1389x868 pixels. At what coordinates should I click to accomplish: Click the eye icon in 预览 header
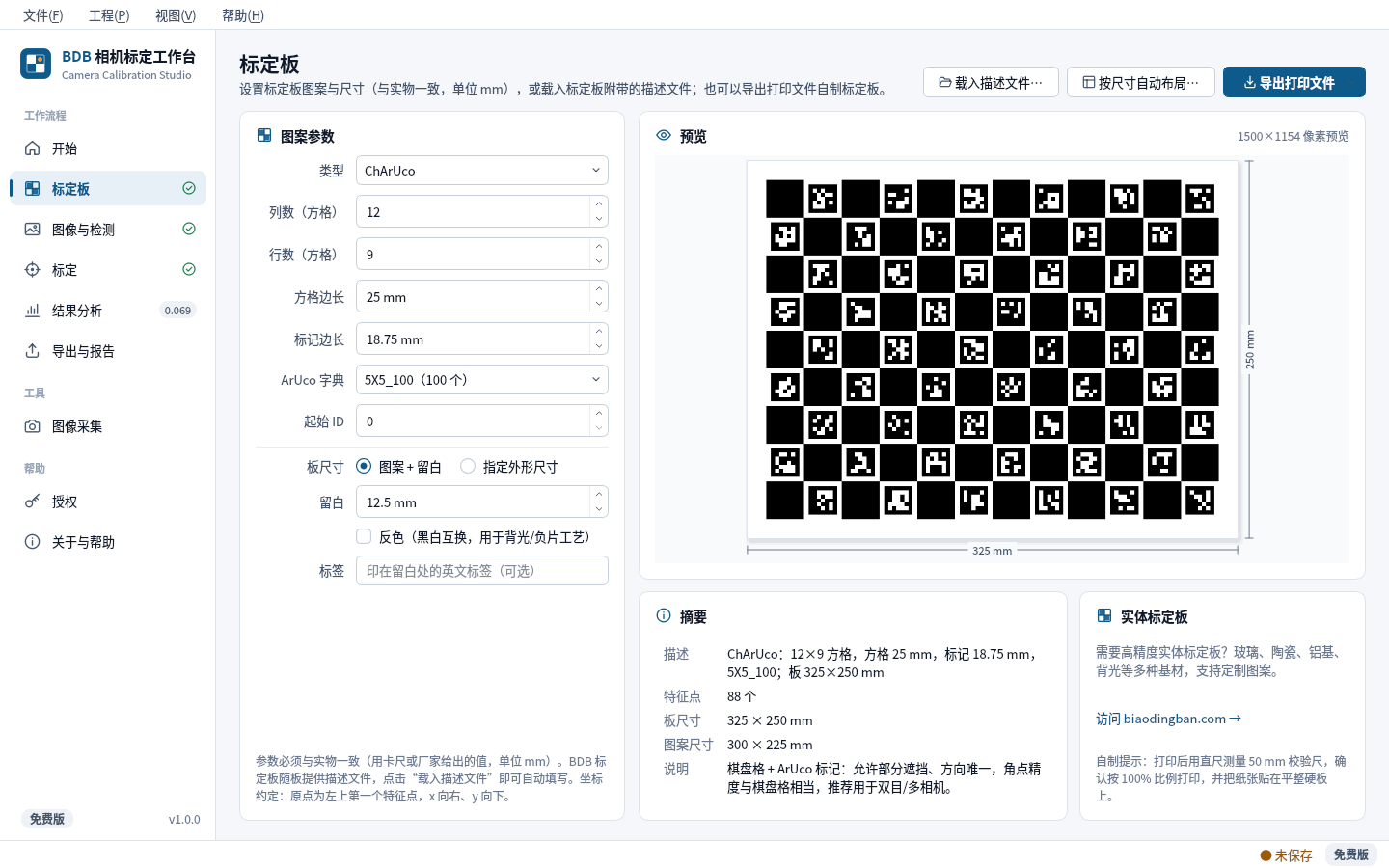[x=664, y=136]
